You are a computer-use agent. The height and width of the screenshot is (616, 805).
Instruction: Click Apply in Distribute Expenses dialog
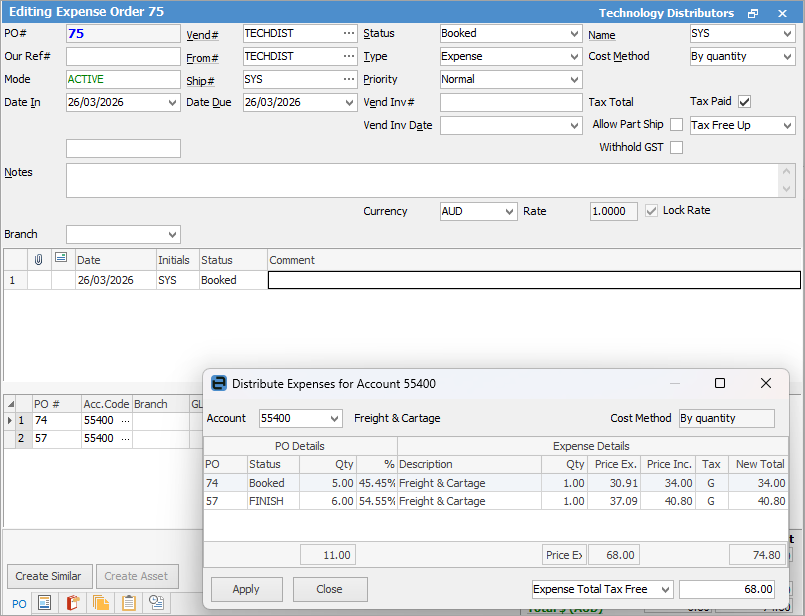(246, 590)
